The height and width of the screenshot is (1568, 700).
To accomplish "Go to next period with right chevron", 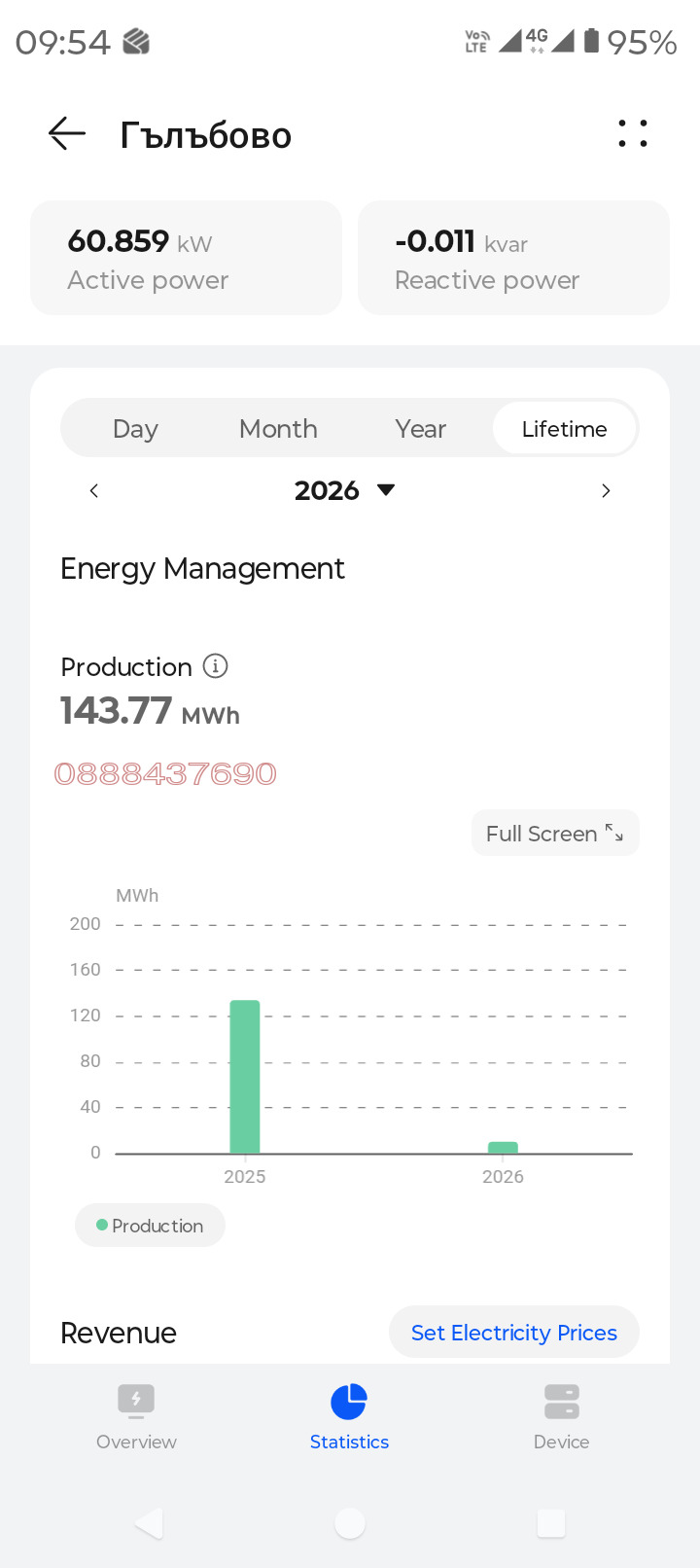I will coord(606,491).
